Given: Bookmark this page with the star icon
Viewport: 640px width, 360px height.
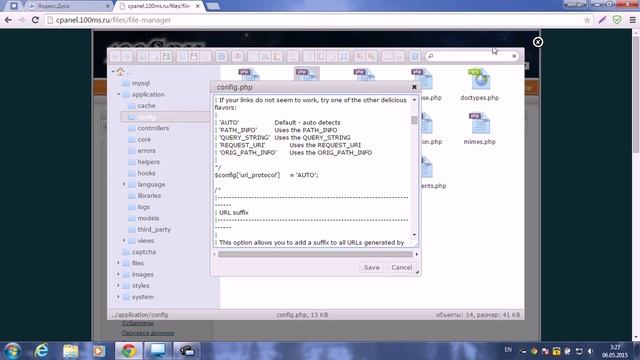Looking at the screenshot, I should 587,20.
